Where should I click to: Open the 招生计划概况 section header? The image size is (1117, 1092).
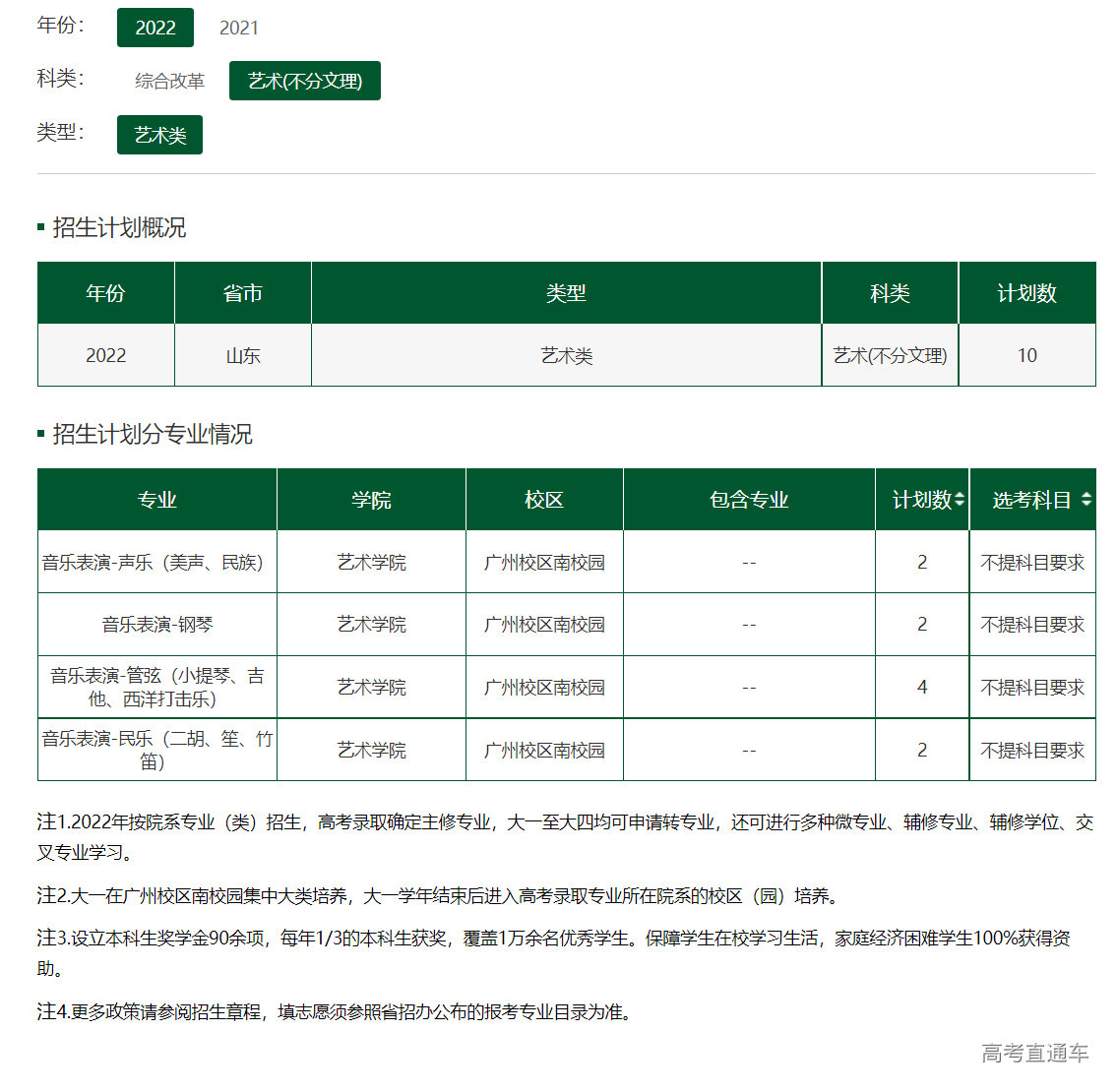click(121, 228)
